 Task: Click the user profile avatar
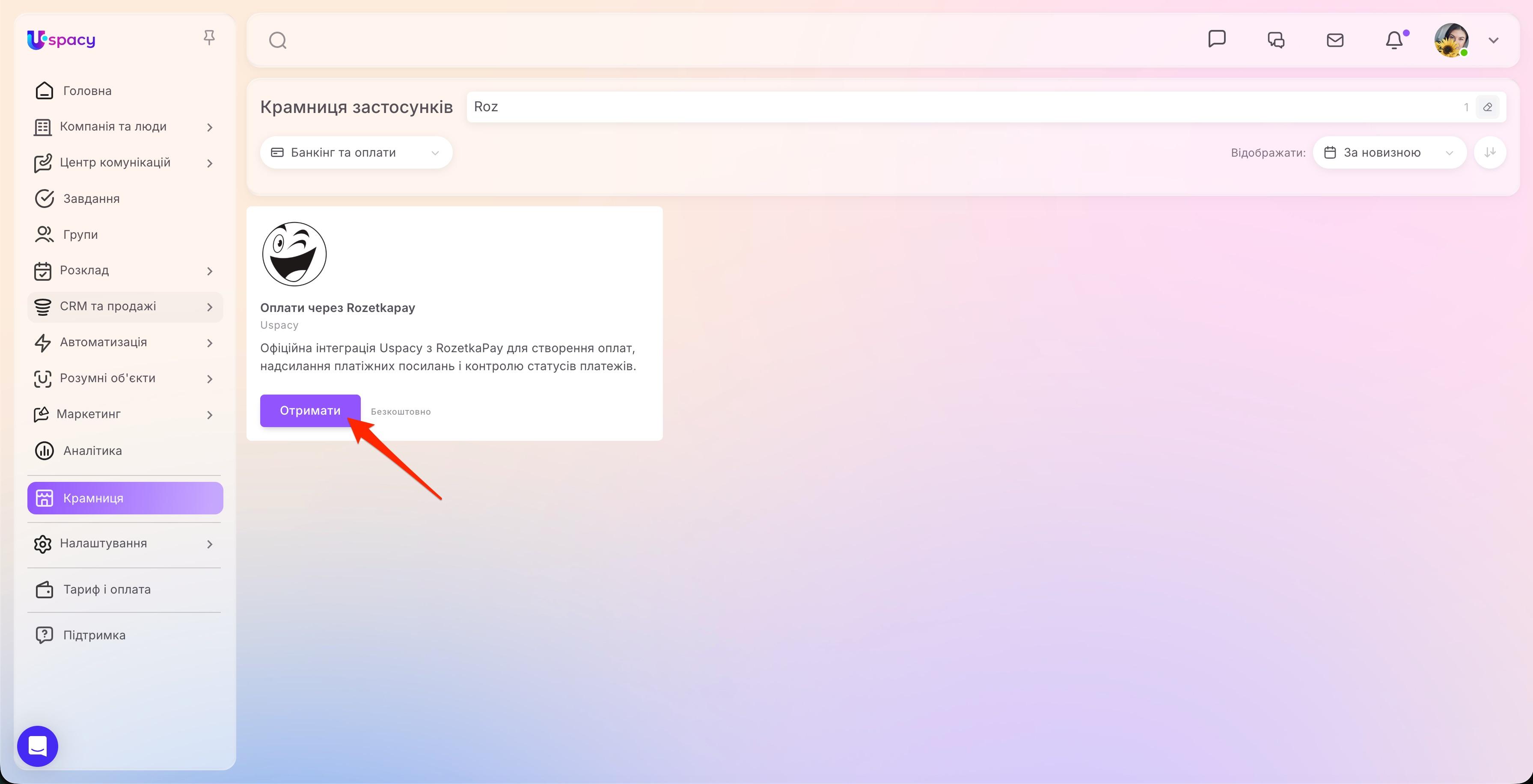(1451, 40)
